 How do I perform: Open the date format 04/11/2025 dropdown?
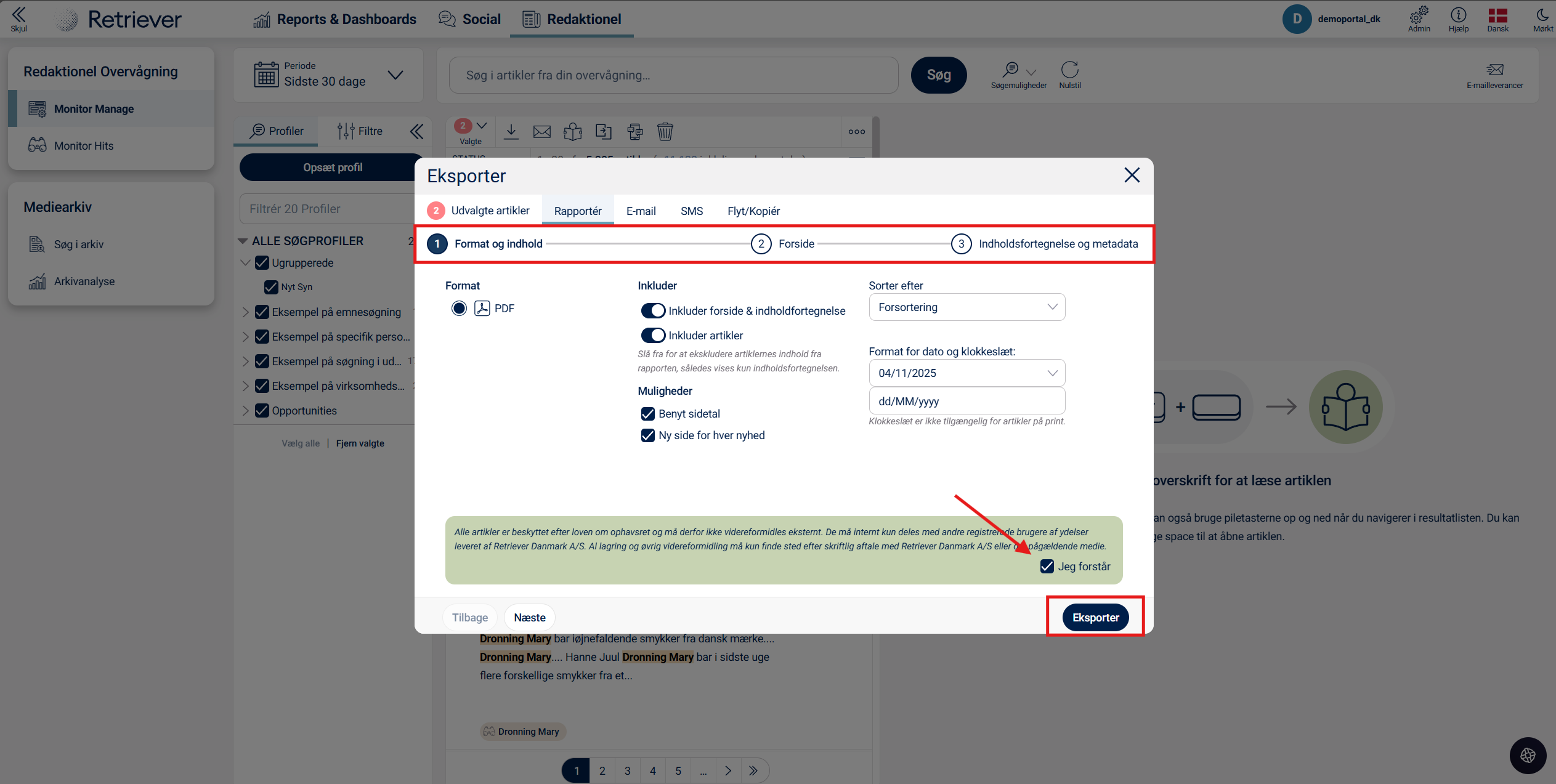(x=966, y=373)
